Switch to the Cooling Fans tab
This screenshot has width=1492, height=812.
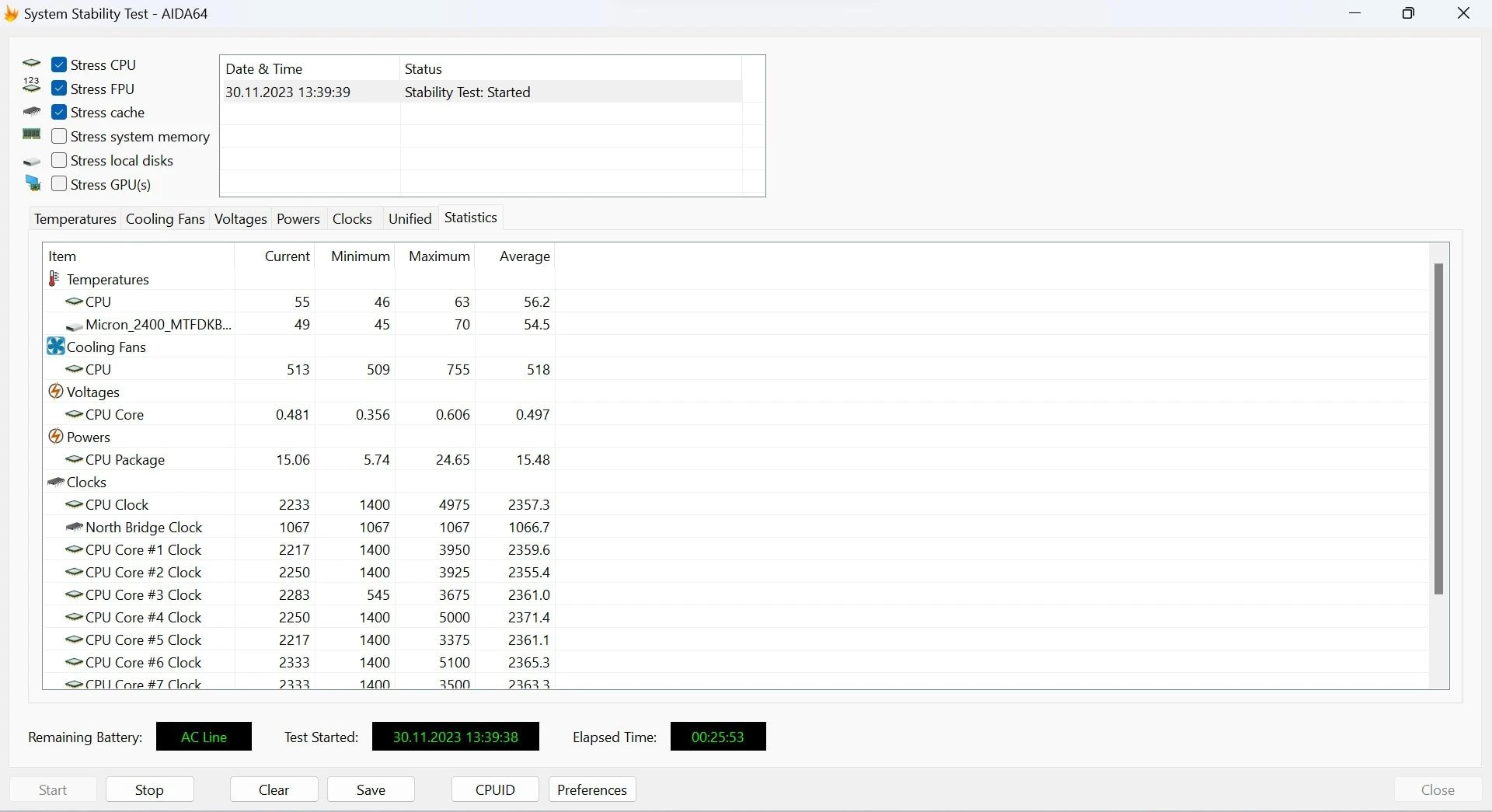pyautogui.click(x=165, y=218)
